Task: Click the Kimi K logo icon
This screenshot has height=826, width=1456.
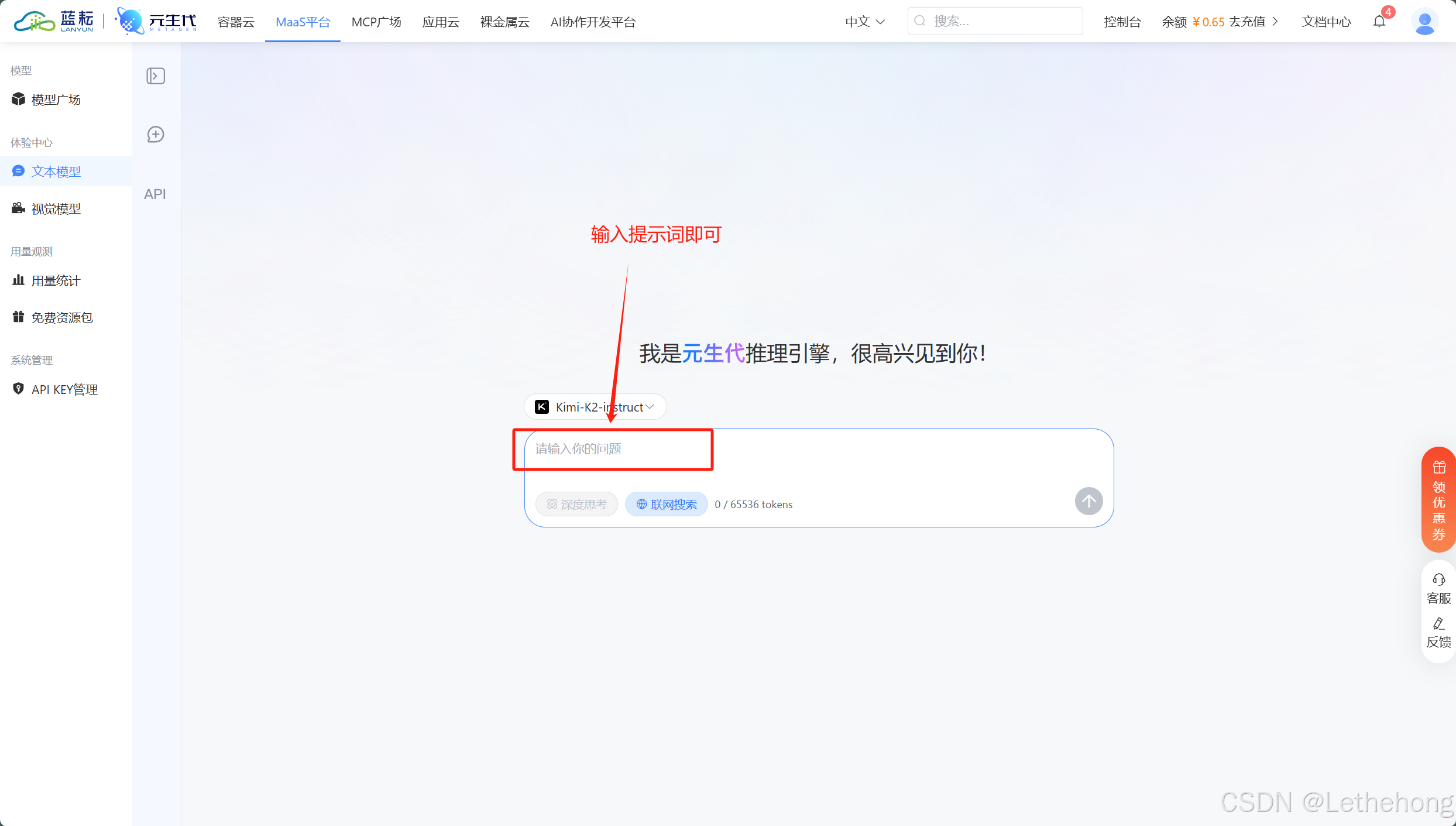Action: pos(542,407)
